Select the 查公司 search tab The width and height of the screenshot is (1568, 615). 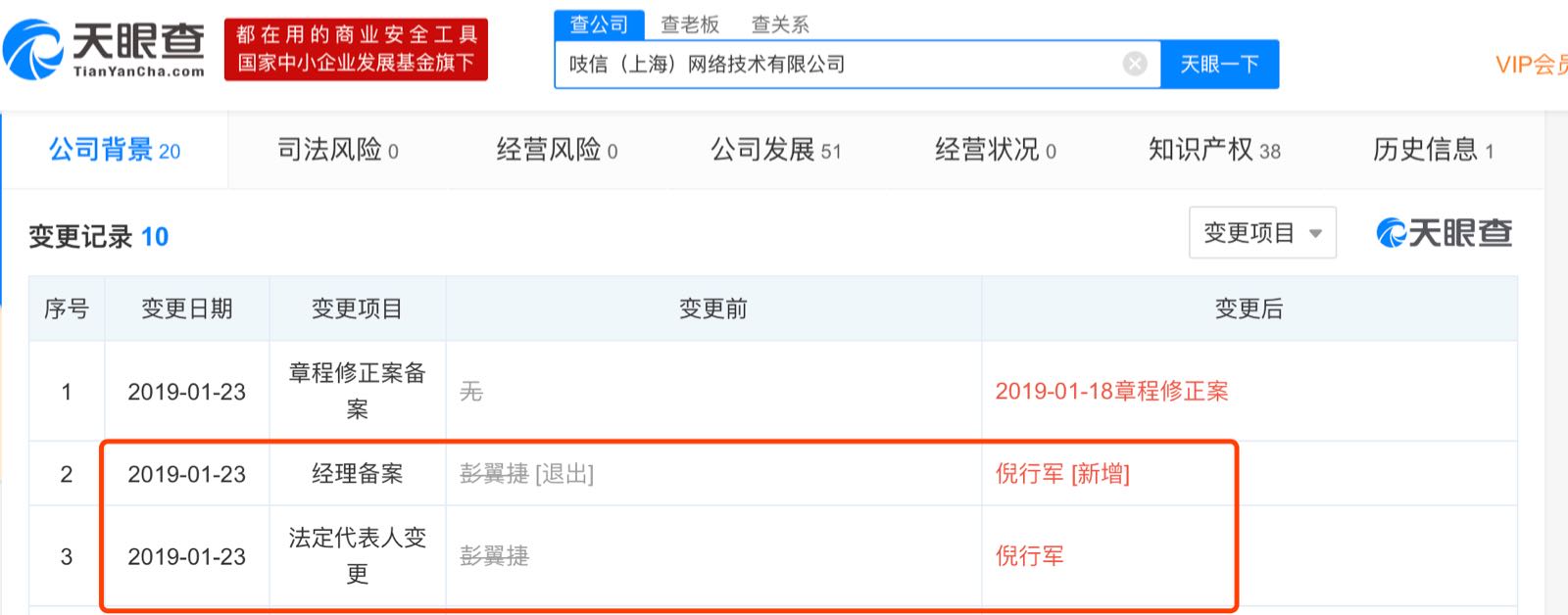click(x=599, y=24)
